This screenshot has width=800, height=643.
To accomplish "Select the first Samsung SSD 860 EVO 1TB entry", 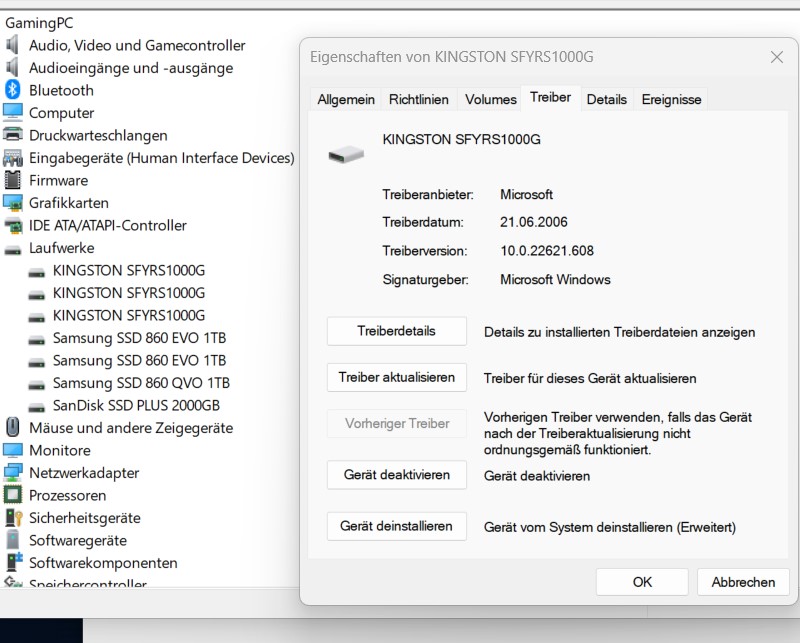I will pos(139,338).
